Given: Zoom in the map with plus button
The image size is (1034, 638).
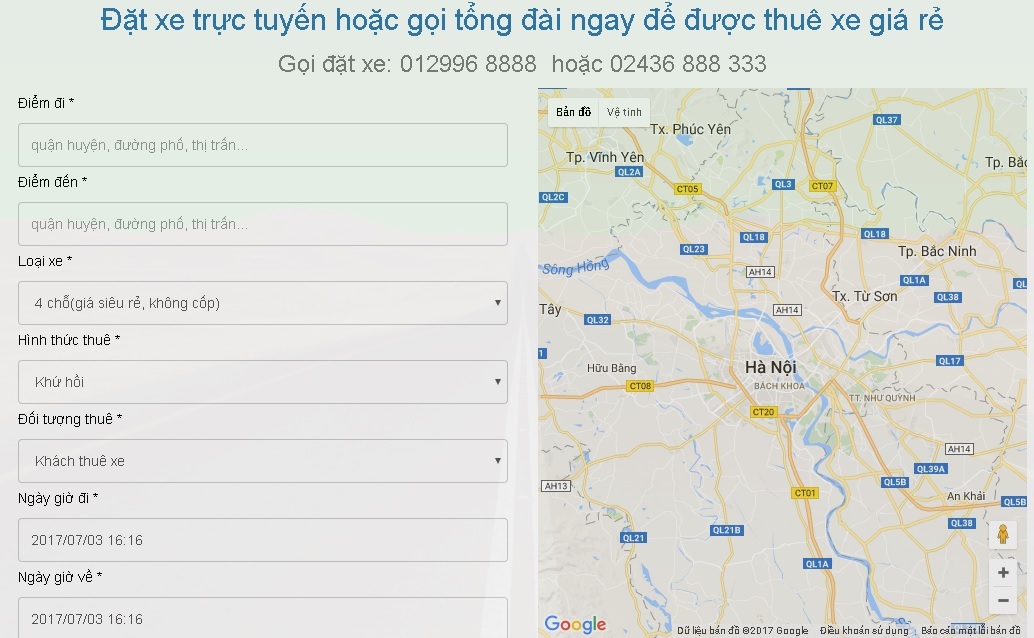Looking at the screenshot, I should [1002, 573].
